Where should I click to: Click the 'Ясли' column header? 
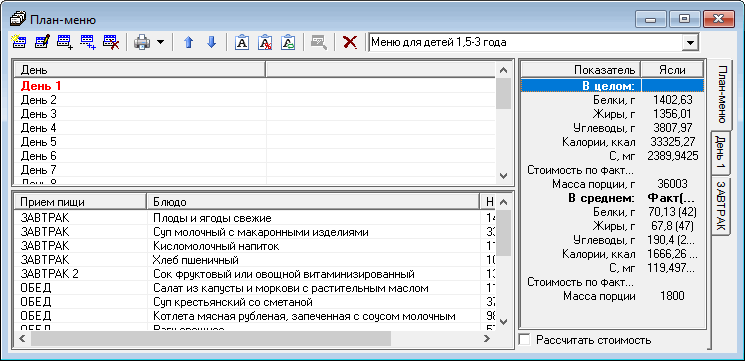pos(672,70)
